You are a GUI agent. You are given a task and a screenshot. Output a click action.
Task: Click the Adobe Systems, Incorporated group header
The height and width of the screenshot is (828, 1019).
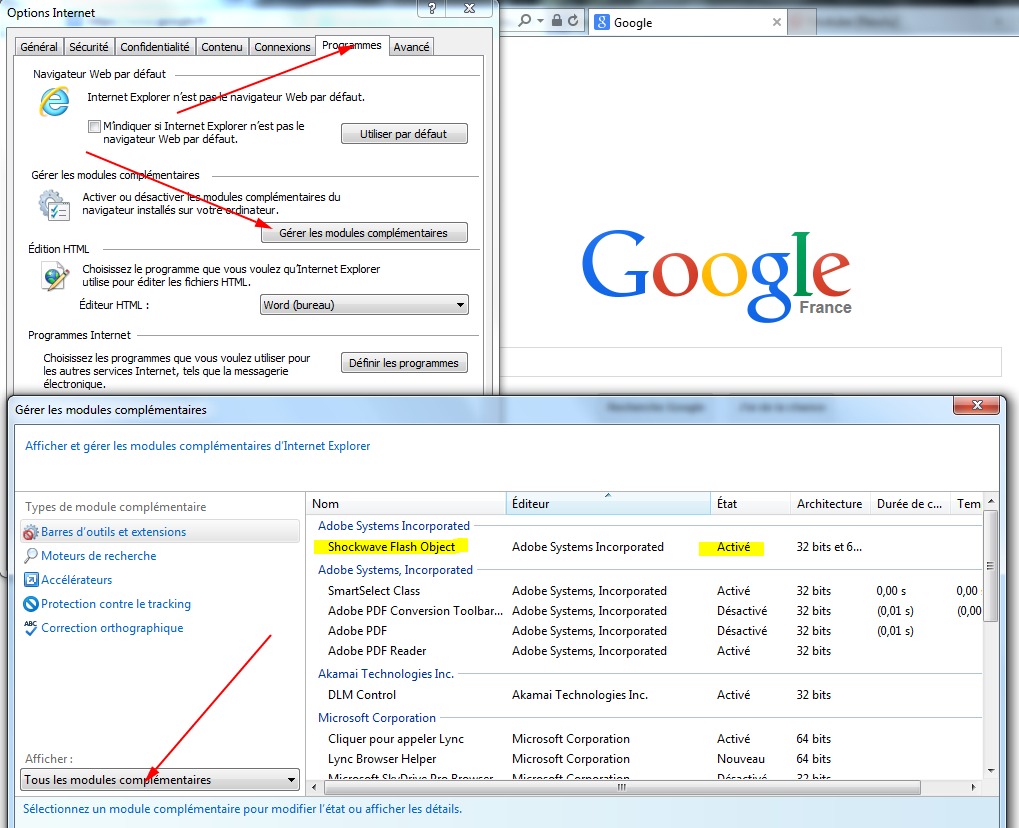[x=395, y=570]
